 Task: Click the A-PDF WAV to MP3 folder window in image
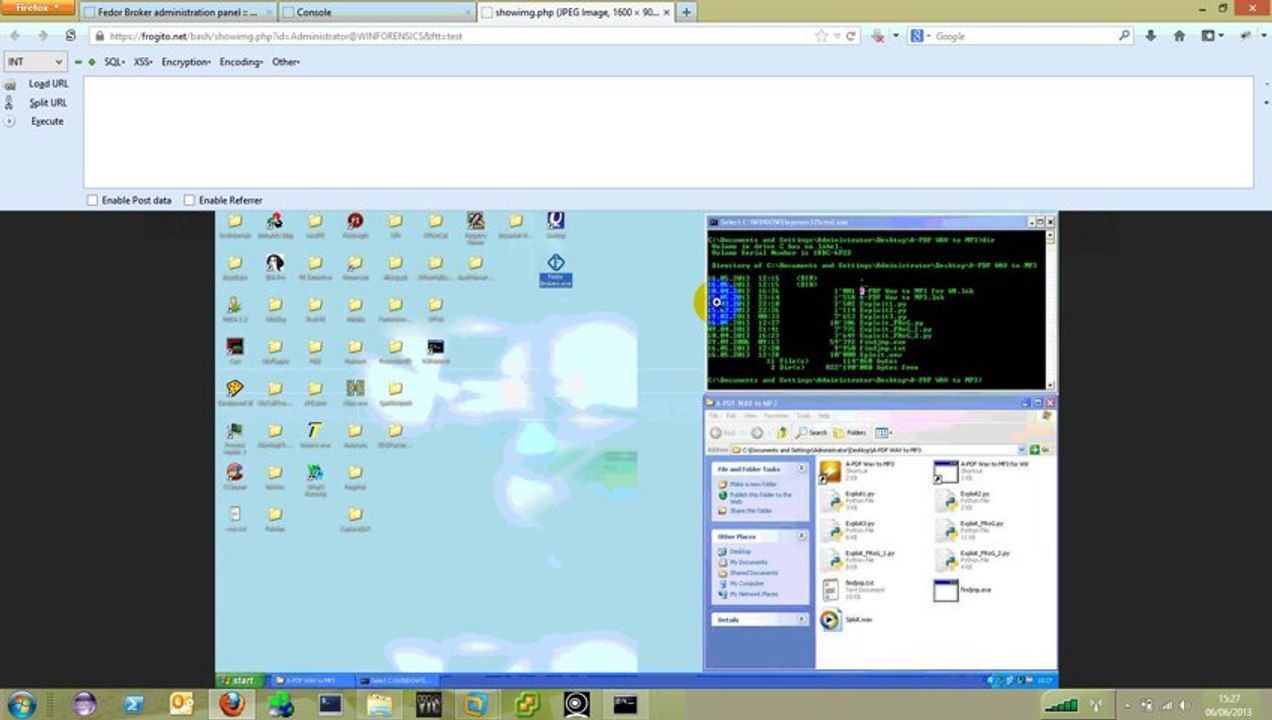click(x=881, y=532)
